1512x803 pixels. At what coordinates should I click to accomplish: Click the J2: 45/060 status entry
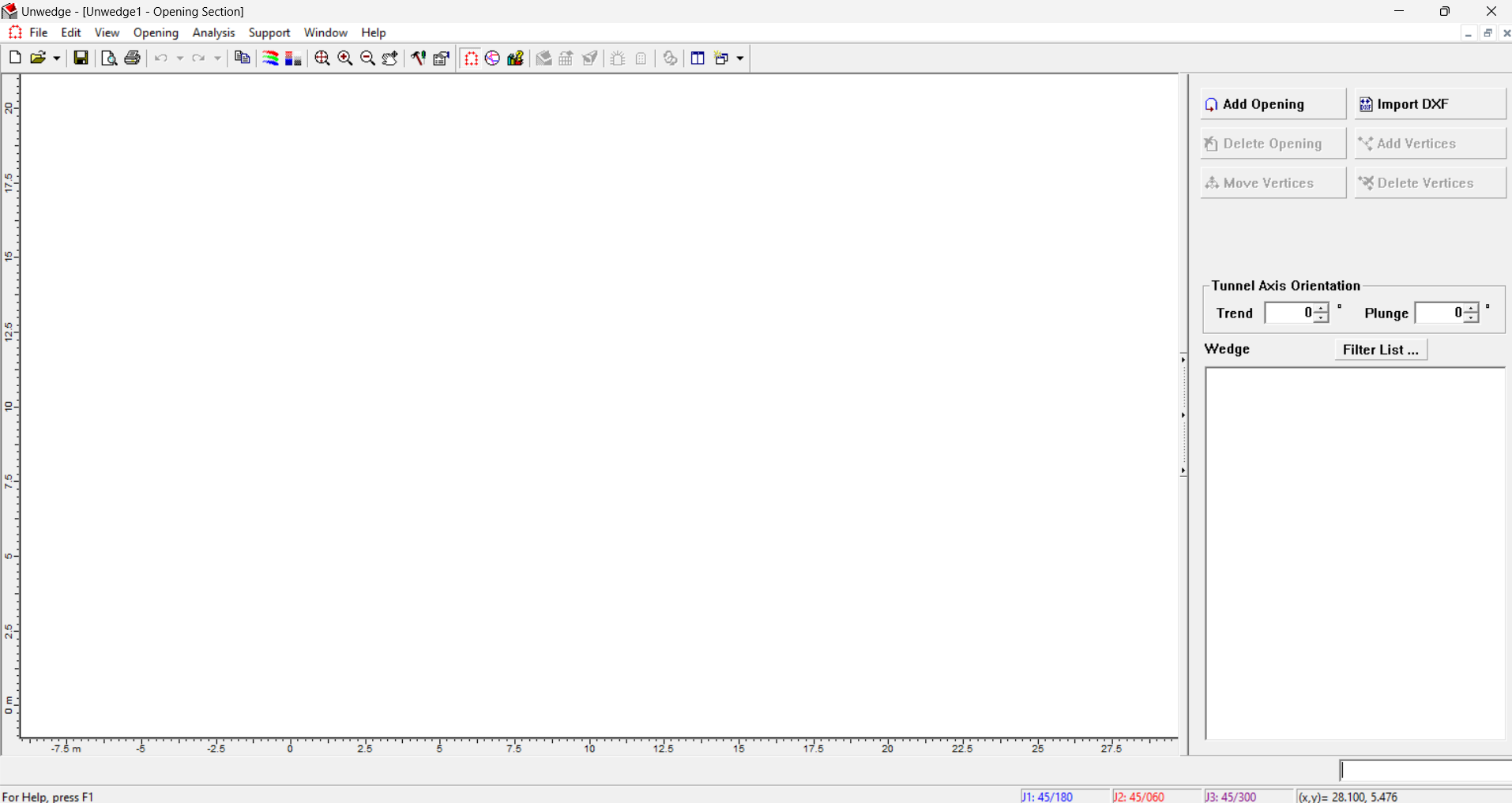tap(1139, 797)
